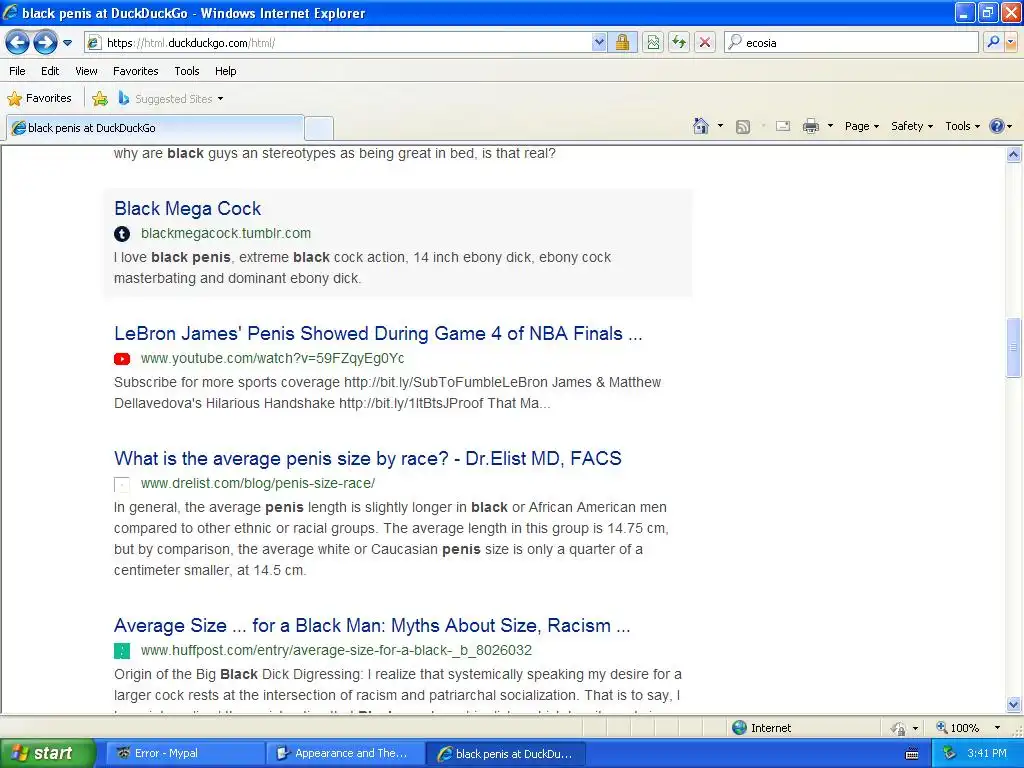Click the scrollbar down arrow

tap(1014, 704)
